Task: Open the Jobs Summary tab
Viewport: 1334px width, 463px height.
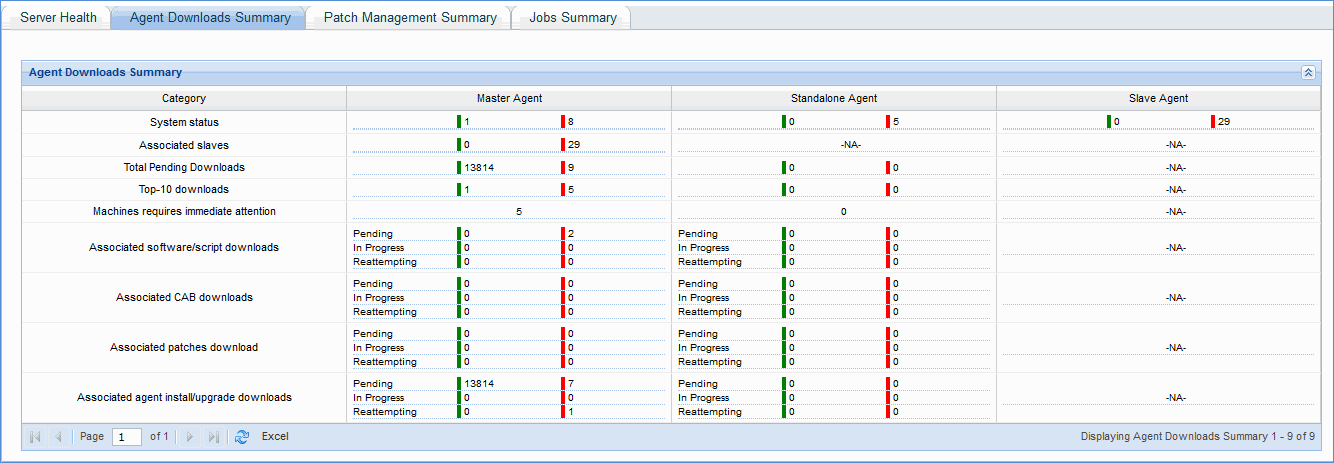Action: click(x=572, y=17)
